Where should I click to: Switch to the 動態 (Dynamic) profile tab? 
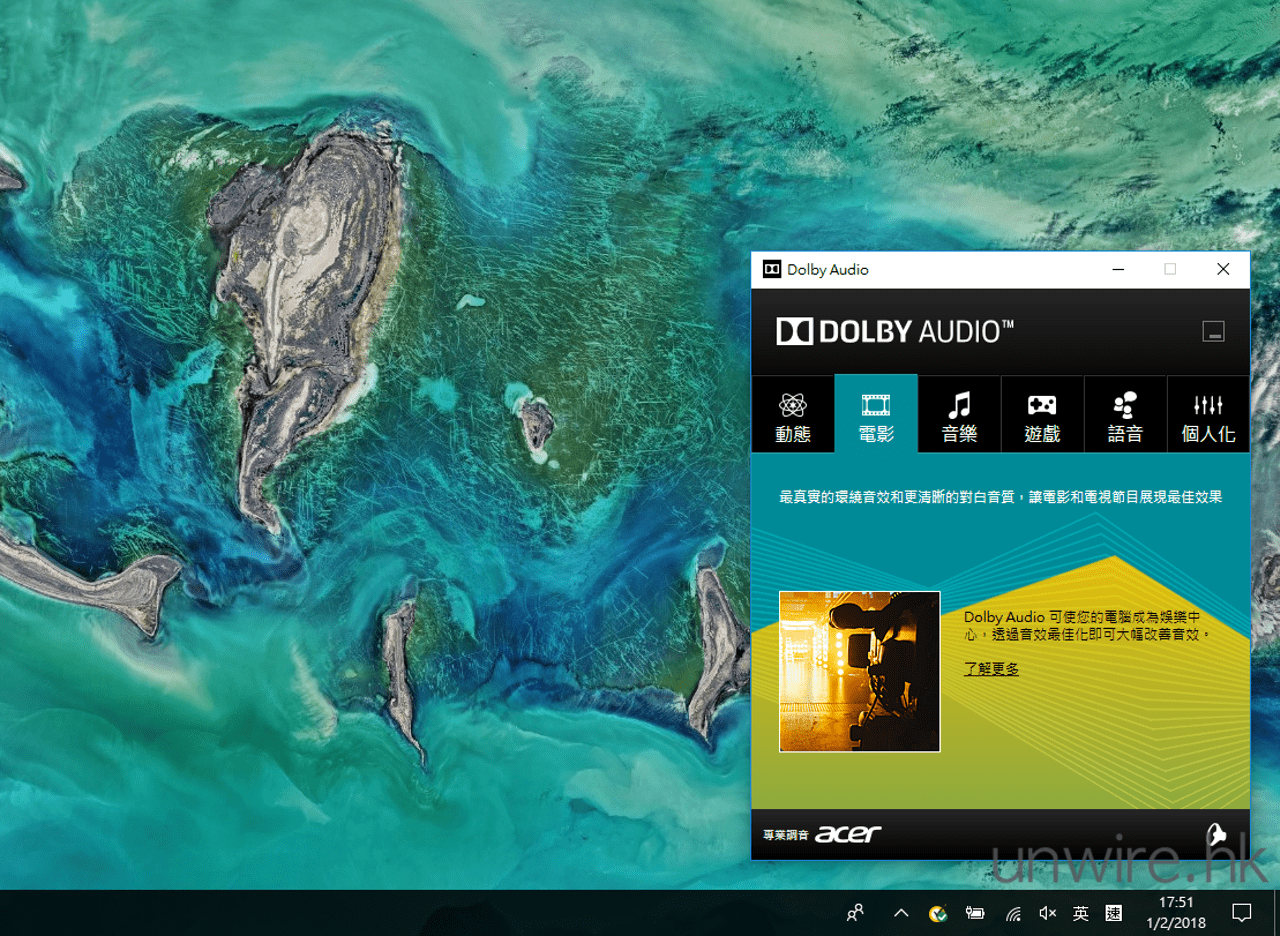click(x=793, y=414)
